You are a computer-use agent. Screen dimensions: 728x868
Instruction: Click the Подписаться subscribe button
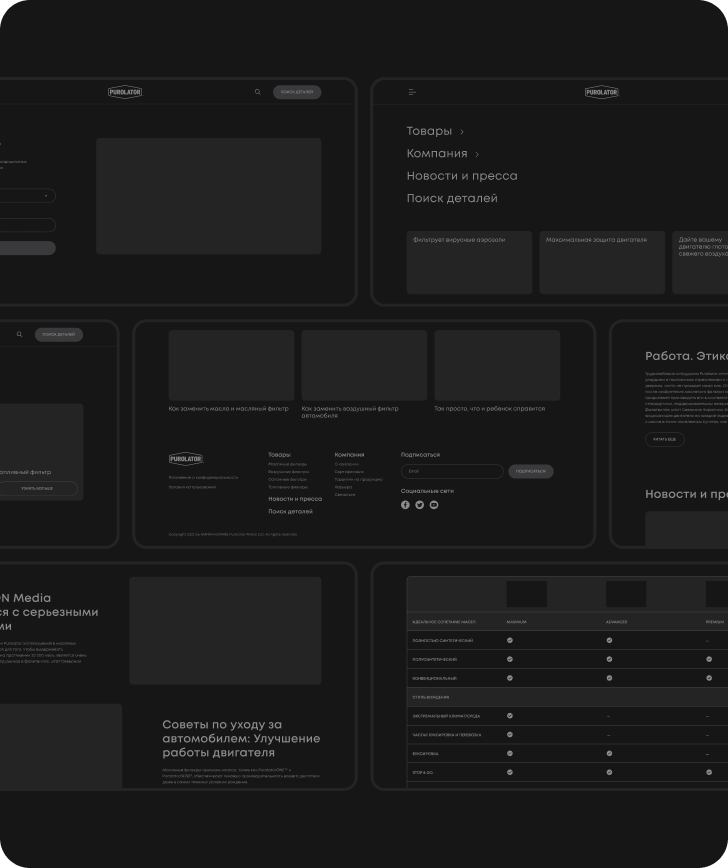pos(531,471)
